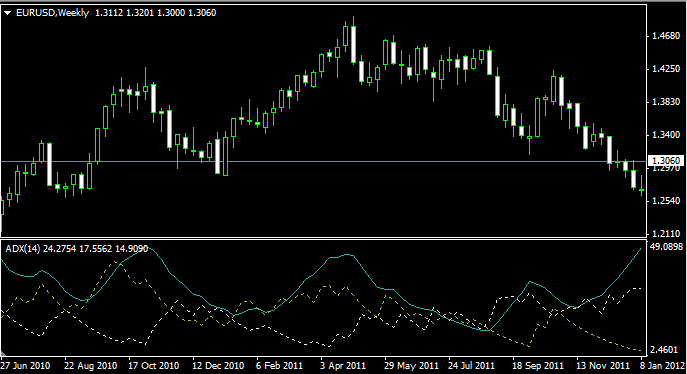Click the 1.2110 price scale label

click(x=666, y=233)
